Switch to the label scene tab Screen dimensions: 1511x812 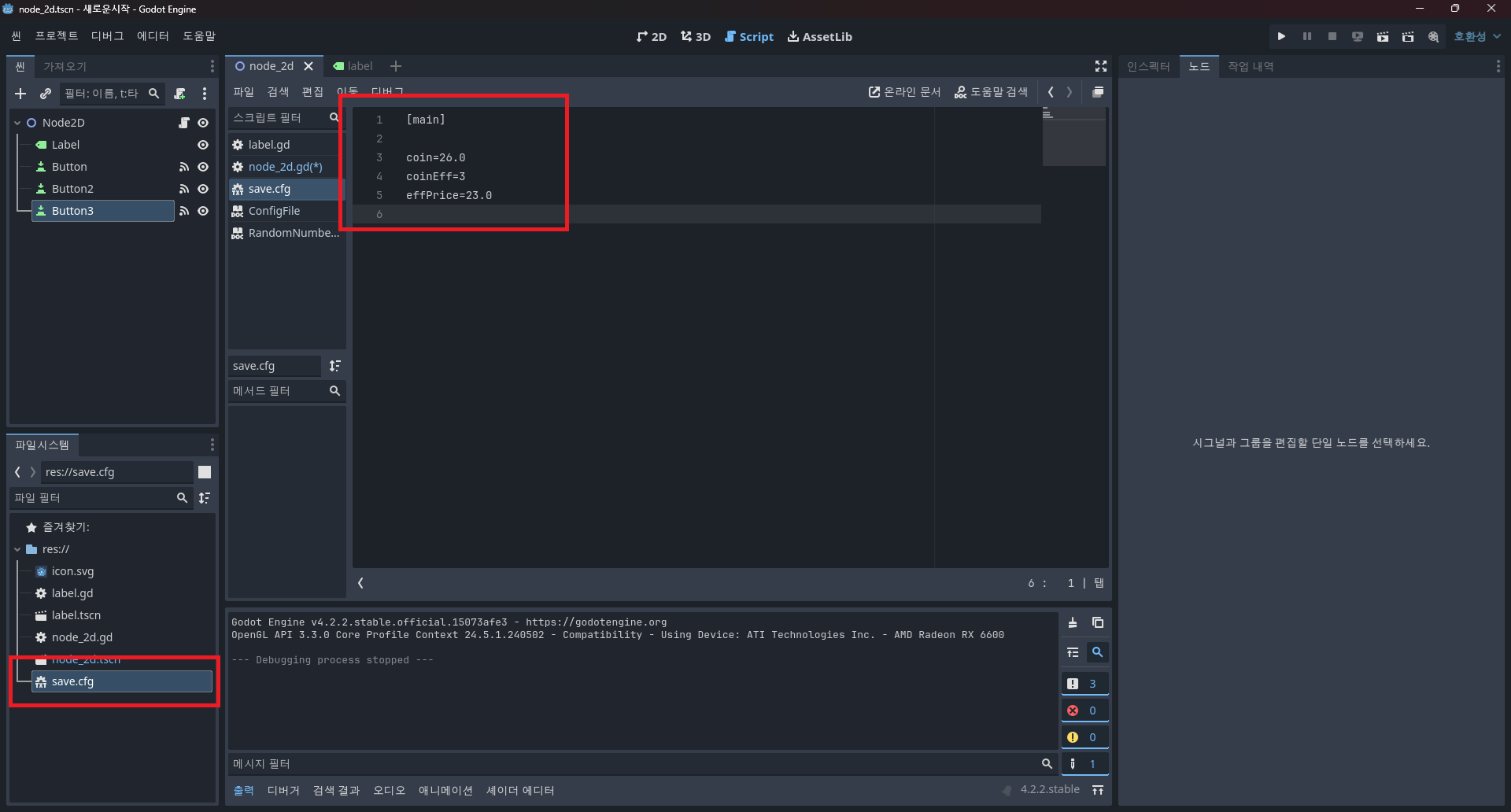coord(353,66)
